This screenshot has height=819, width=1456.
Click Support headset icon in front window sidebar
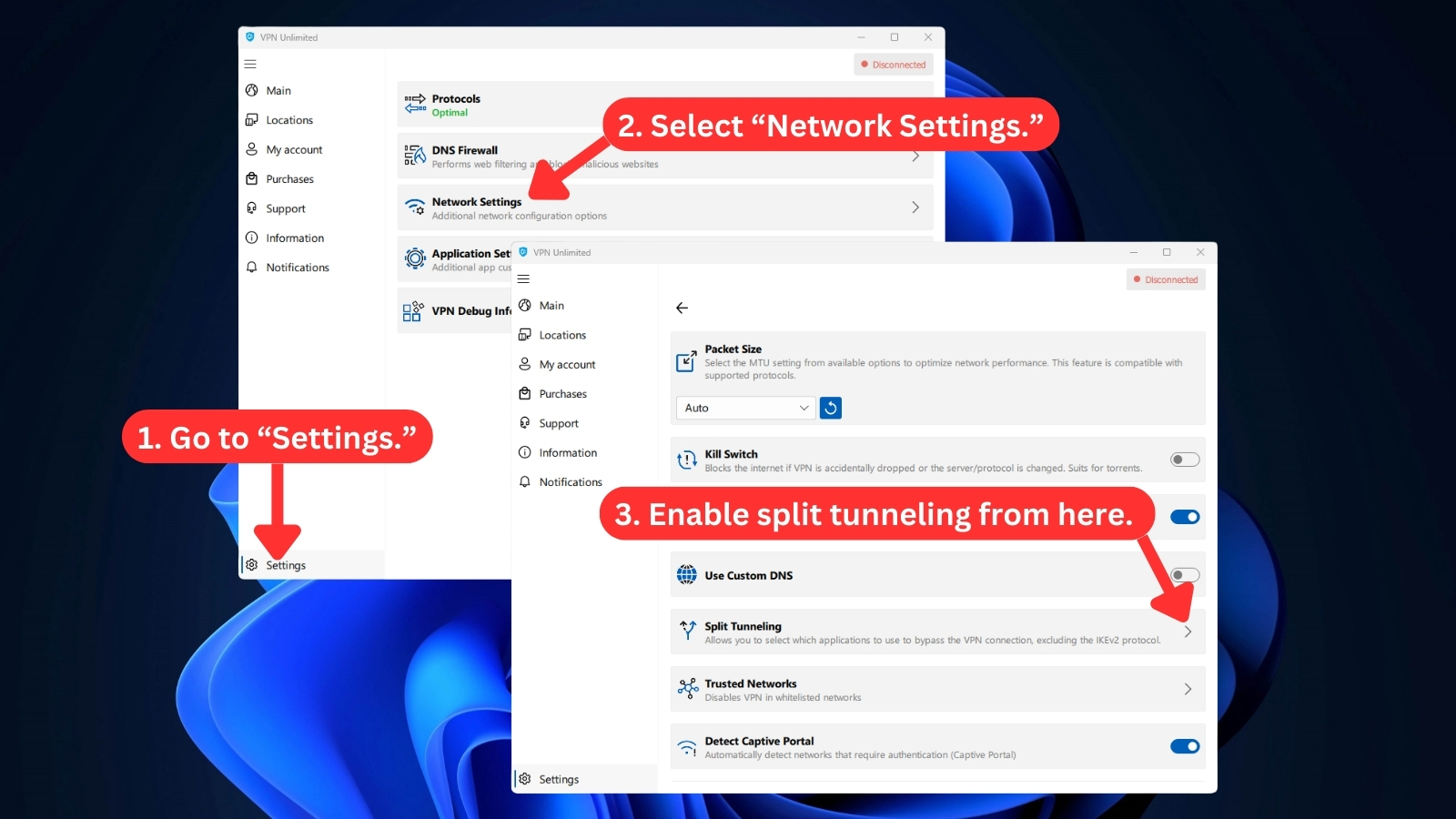click(525, 423)
